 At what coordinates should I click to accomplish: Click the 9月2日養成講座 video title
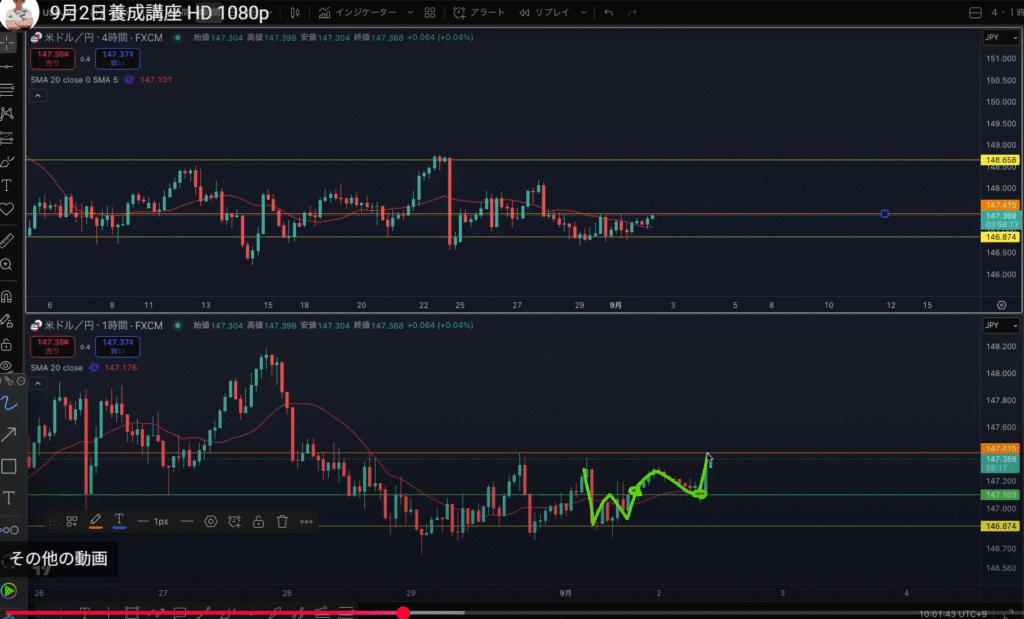tap(159, 12)
